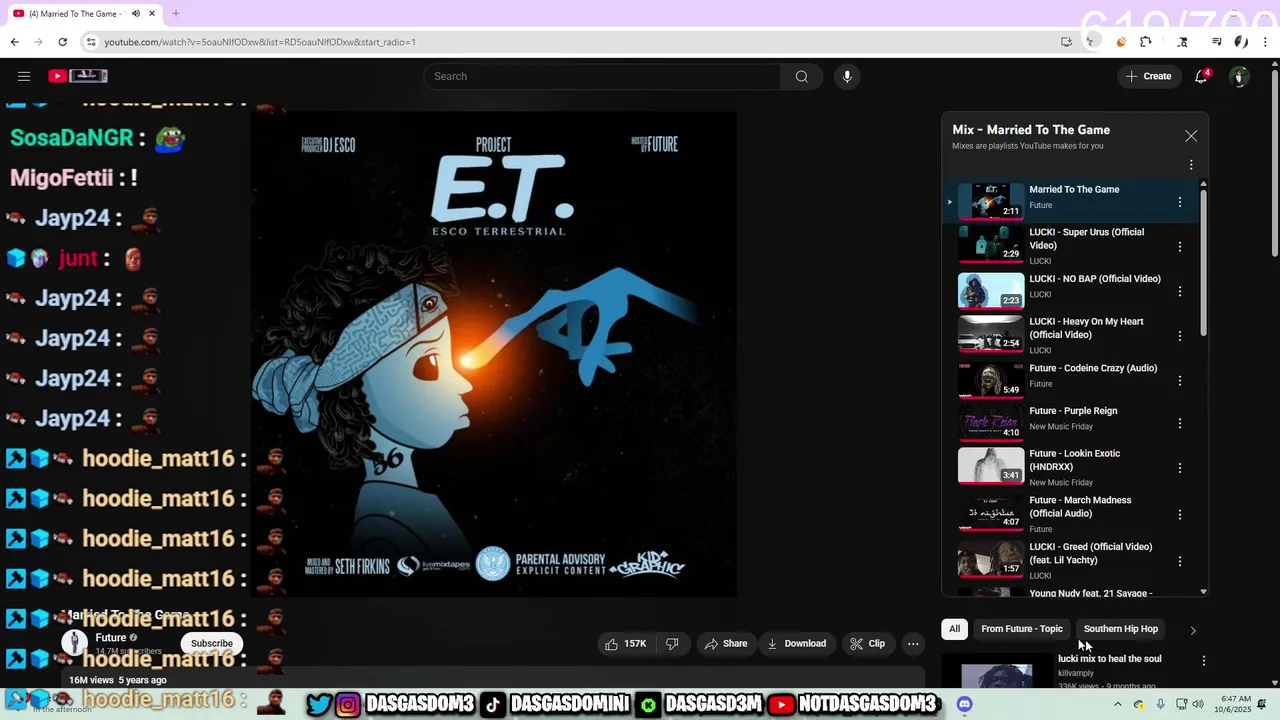Screen dimensions: 1280x720
Task: Play Future - Lookin Exotic thumbnail
Action: [991, 467]
